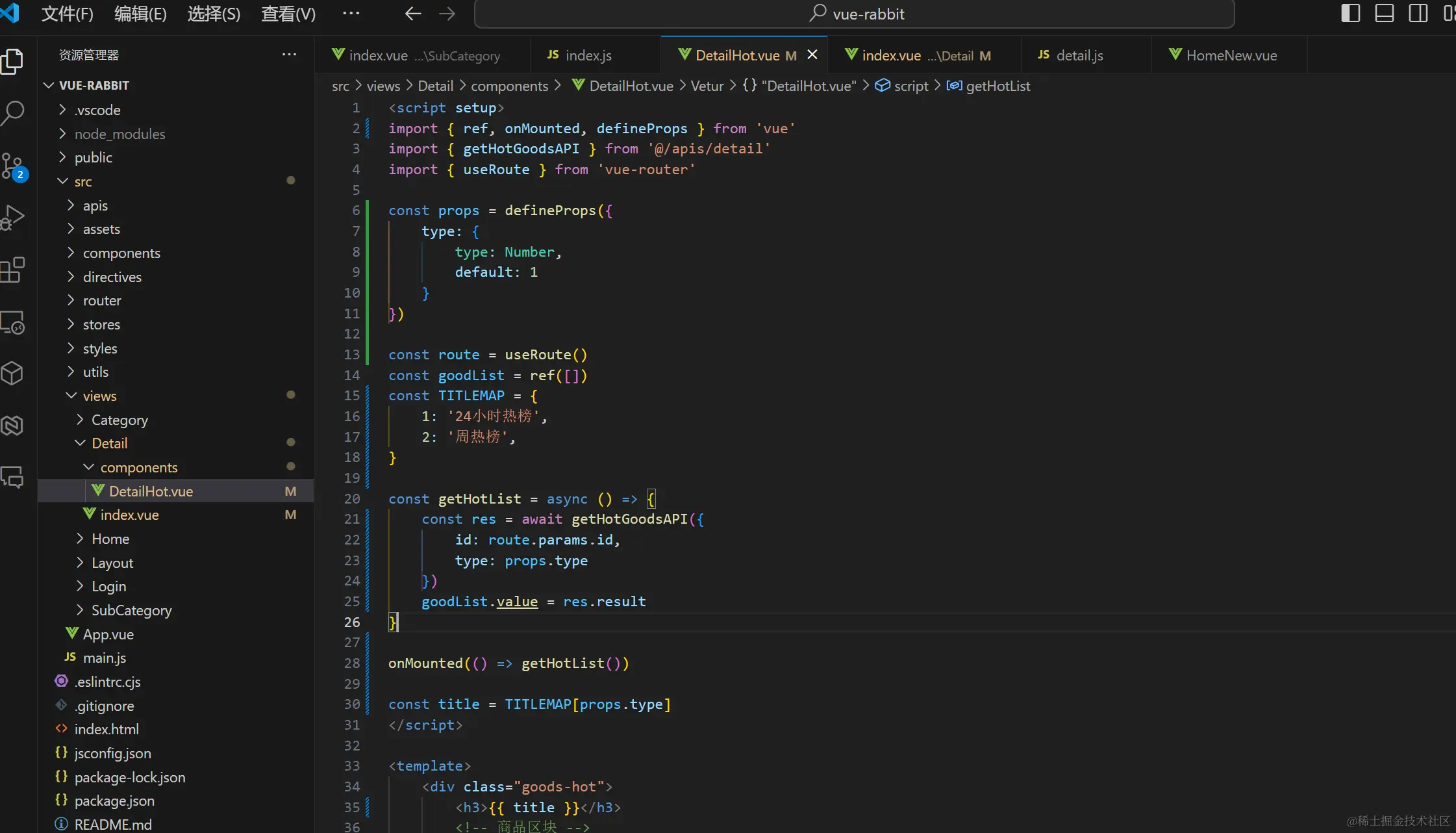1456x833 pixels.
Task: Click getHotList in the breadcrumb
Action: pos(998,86)
